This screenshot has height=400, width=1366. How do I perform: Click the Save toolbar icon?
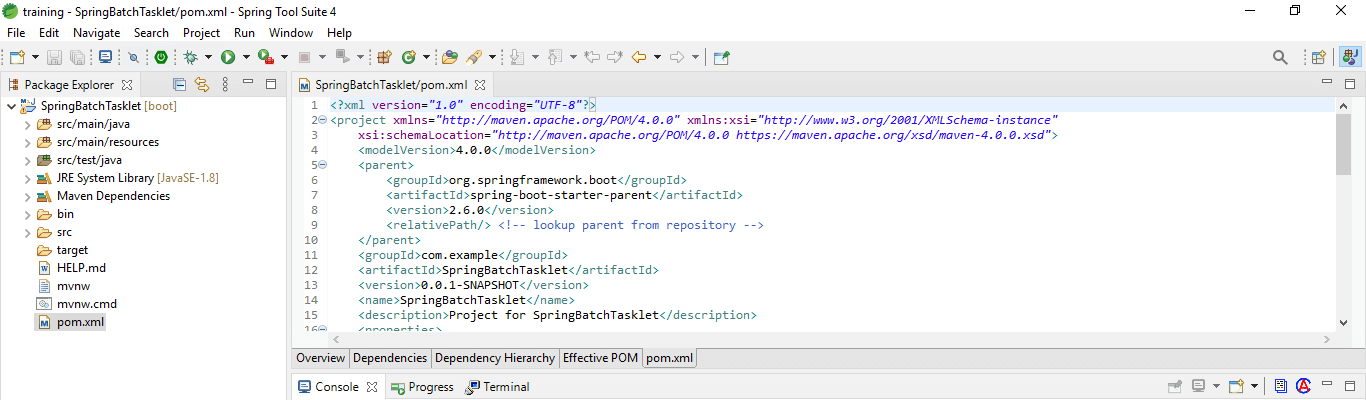pyautogui.click(x=55, y=58)
